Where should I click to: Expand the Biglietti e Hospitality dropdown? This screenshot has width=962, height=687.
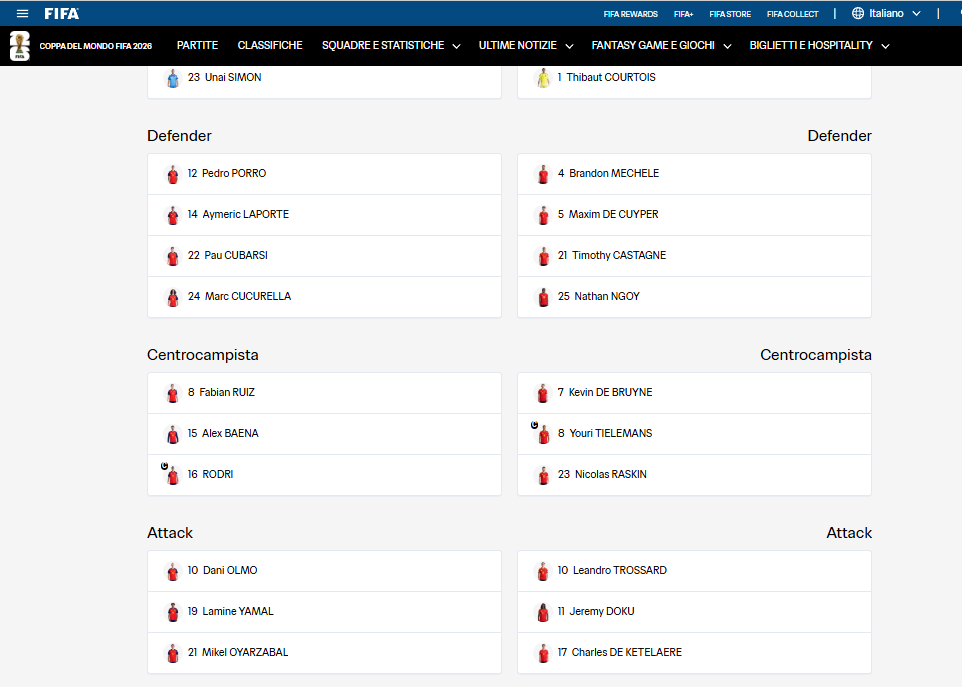point(885,46)
